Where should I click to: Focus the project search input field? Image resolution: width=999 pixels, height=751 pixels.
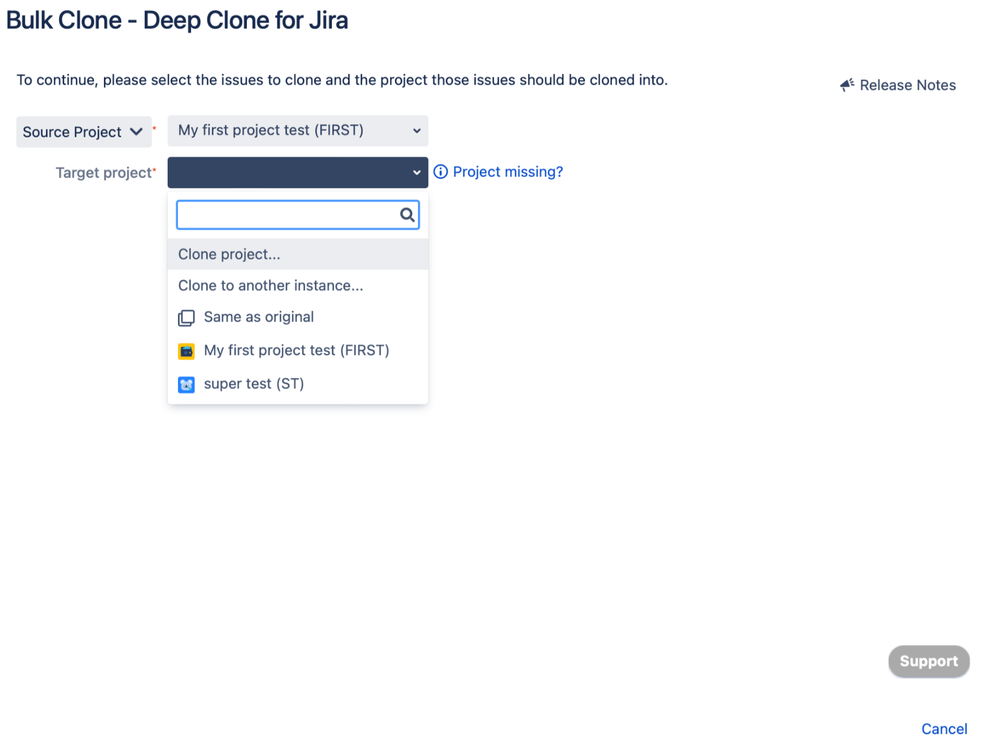tap(298, 215)
